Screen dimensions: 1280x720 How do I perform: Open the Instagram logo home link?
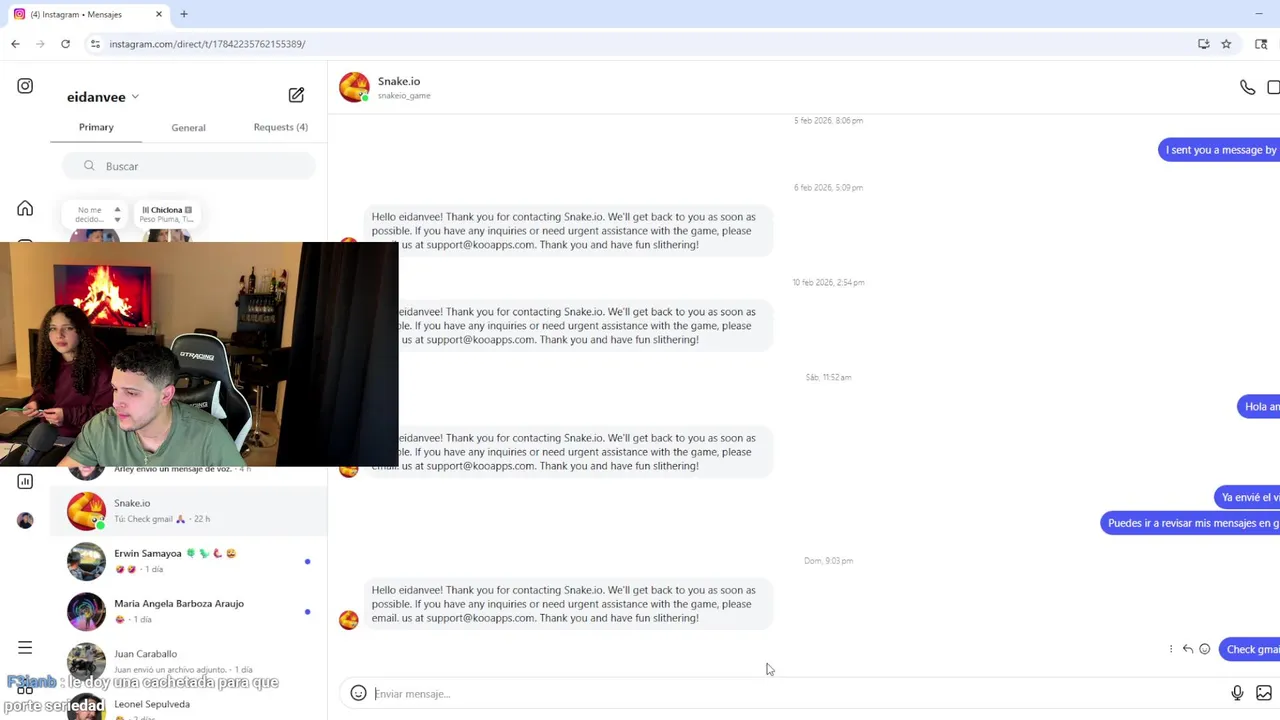pos(25,86)
